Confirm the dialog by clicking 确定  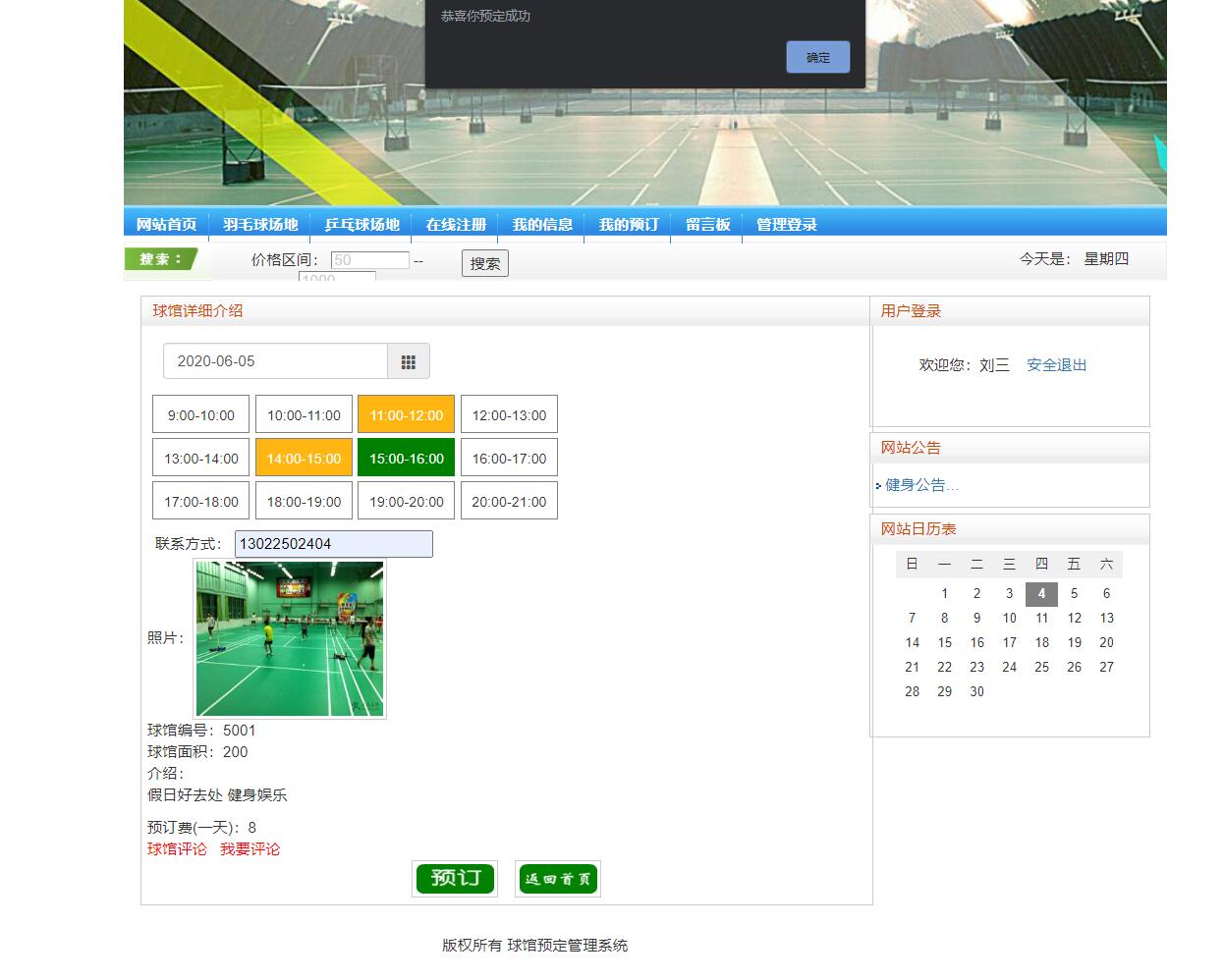click(x=817, y=57)
